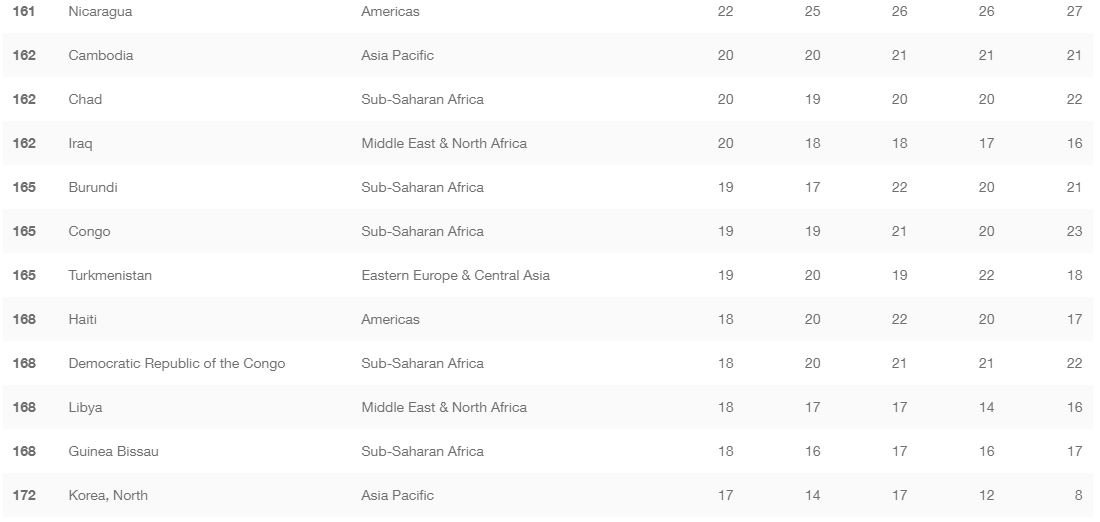1100x522 pixels.
Task: Select Korea, North country name
Action: pos(108,496)
